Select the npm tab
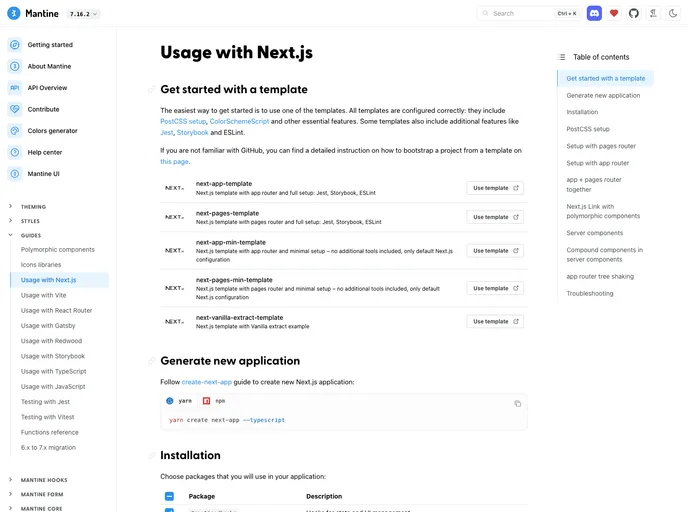This screenshot has height=512, width=688. tap(214, 401)
